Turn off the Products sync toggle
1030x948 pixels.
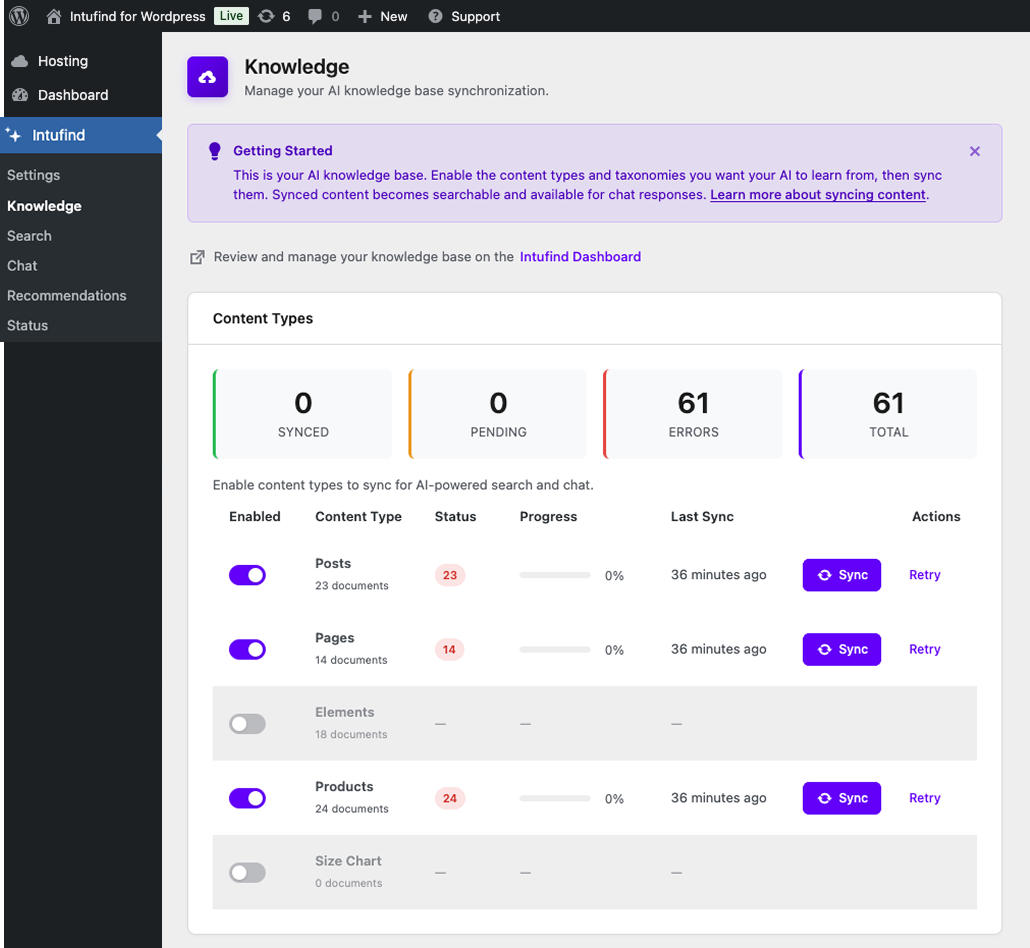pyautogui.click(x=247, y=798)
